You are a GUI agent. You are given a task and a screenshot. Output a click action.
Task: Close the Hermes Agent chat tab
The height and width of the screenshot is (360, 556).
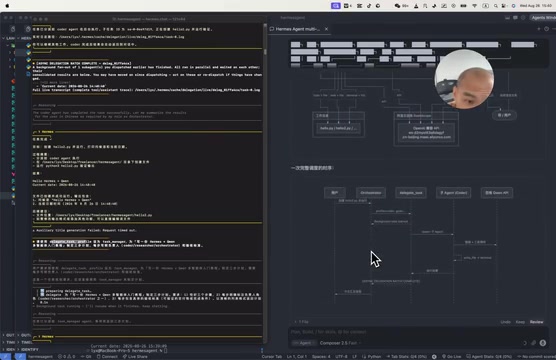coord(326,29)
